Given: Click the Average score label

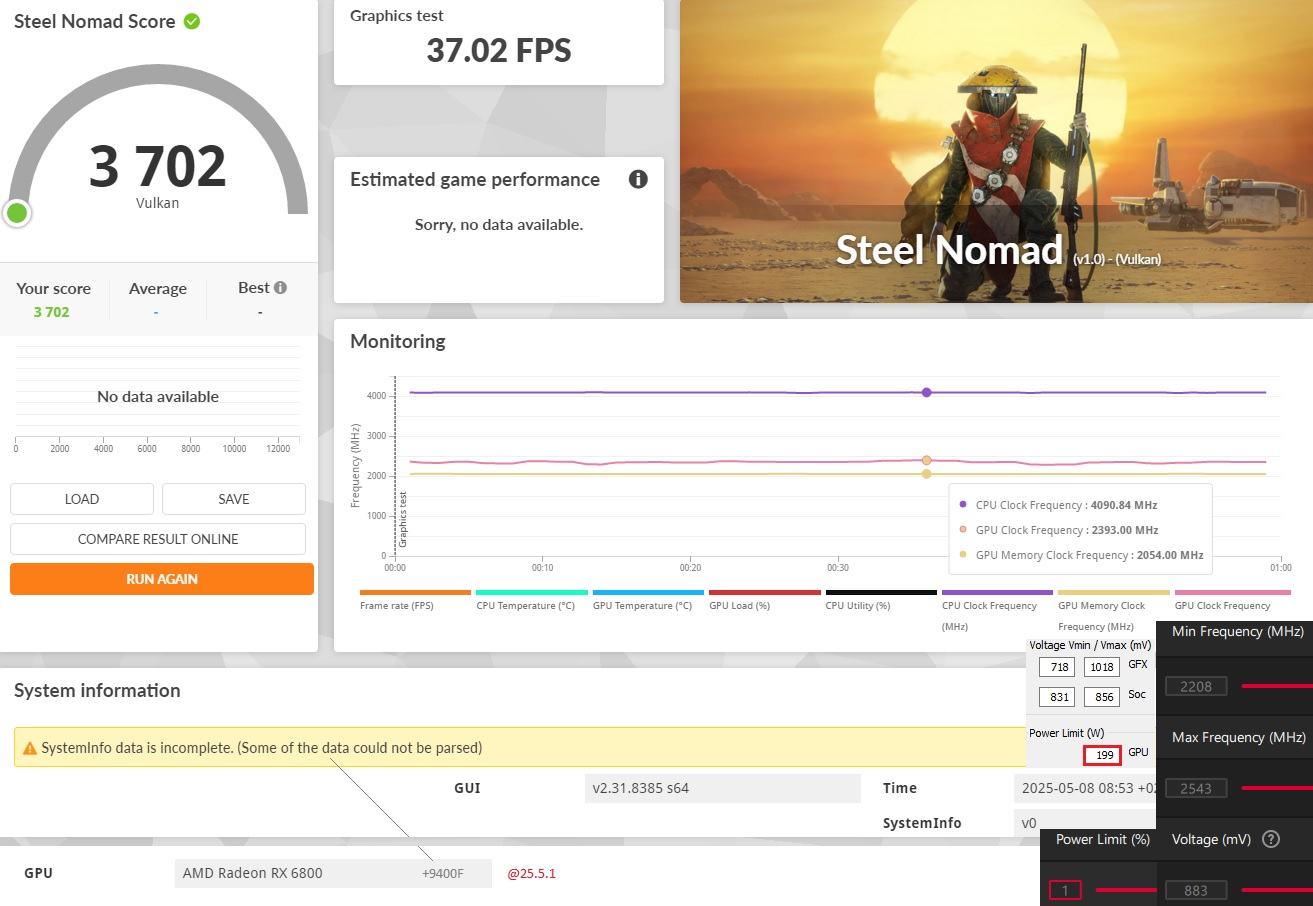Looking at the screenshot, I should click(x=157, y=288).
